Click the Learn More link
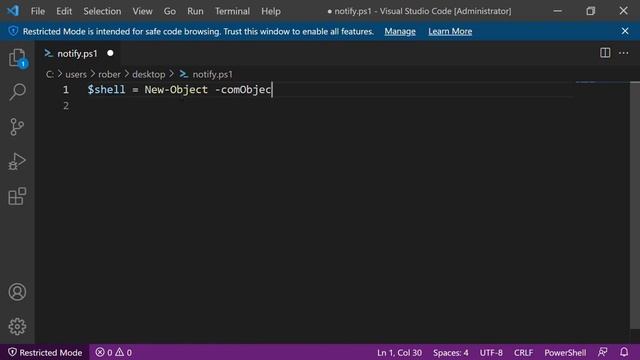640x360 pixels. tap(450, 31)
